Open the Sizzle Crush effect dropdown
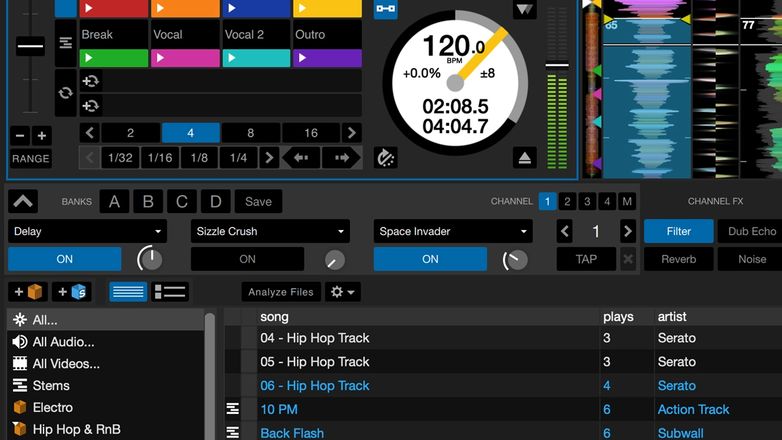This screenshot has height=440, width=782. pos(270,231)
